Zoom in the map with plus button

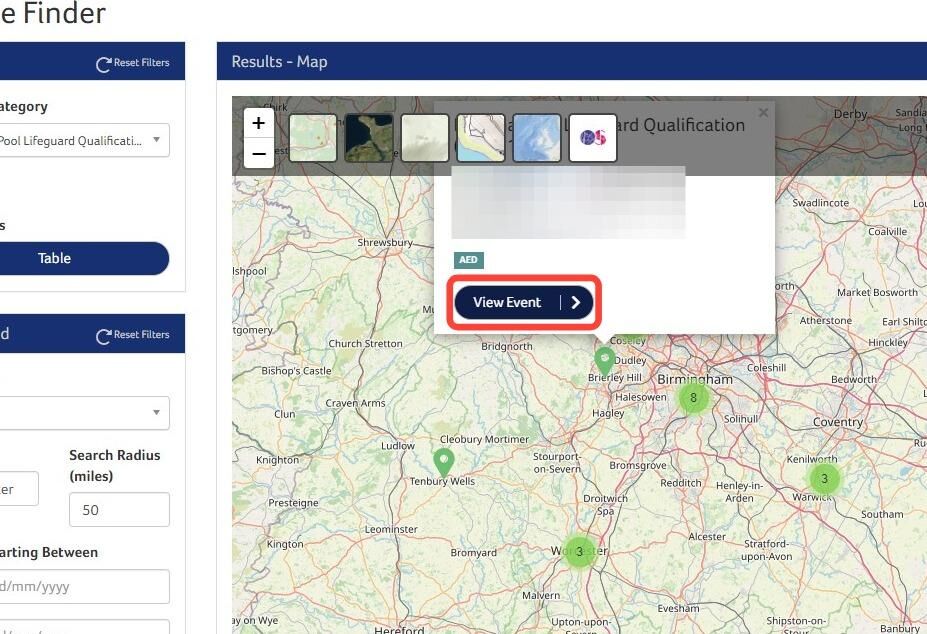(258, 123)
